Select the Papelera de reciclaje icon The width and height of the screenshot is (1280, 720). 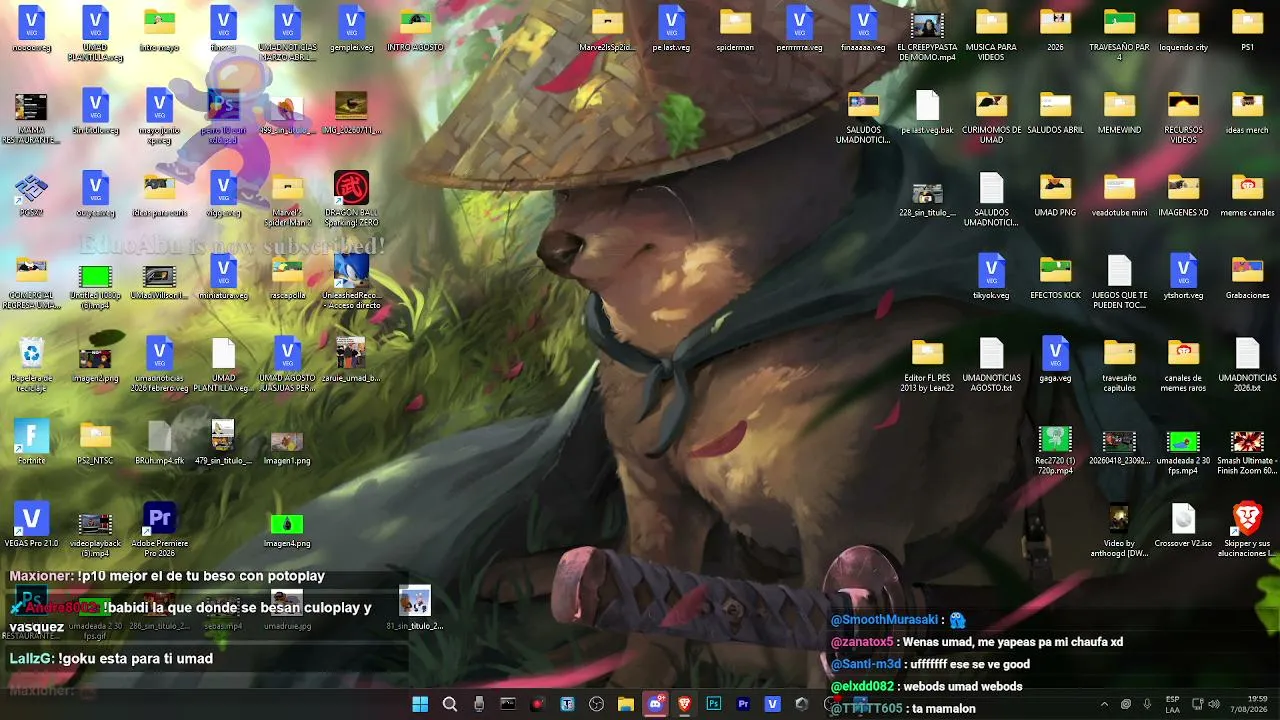(31, 364)
